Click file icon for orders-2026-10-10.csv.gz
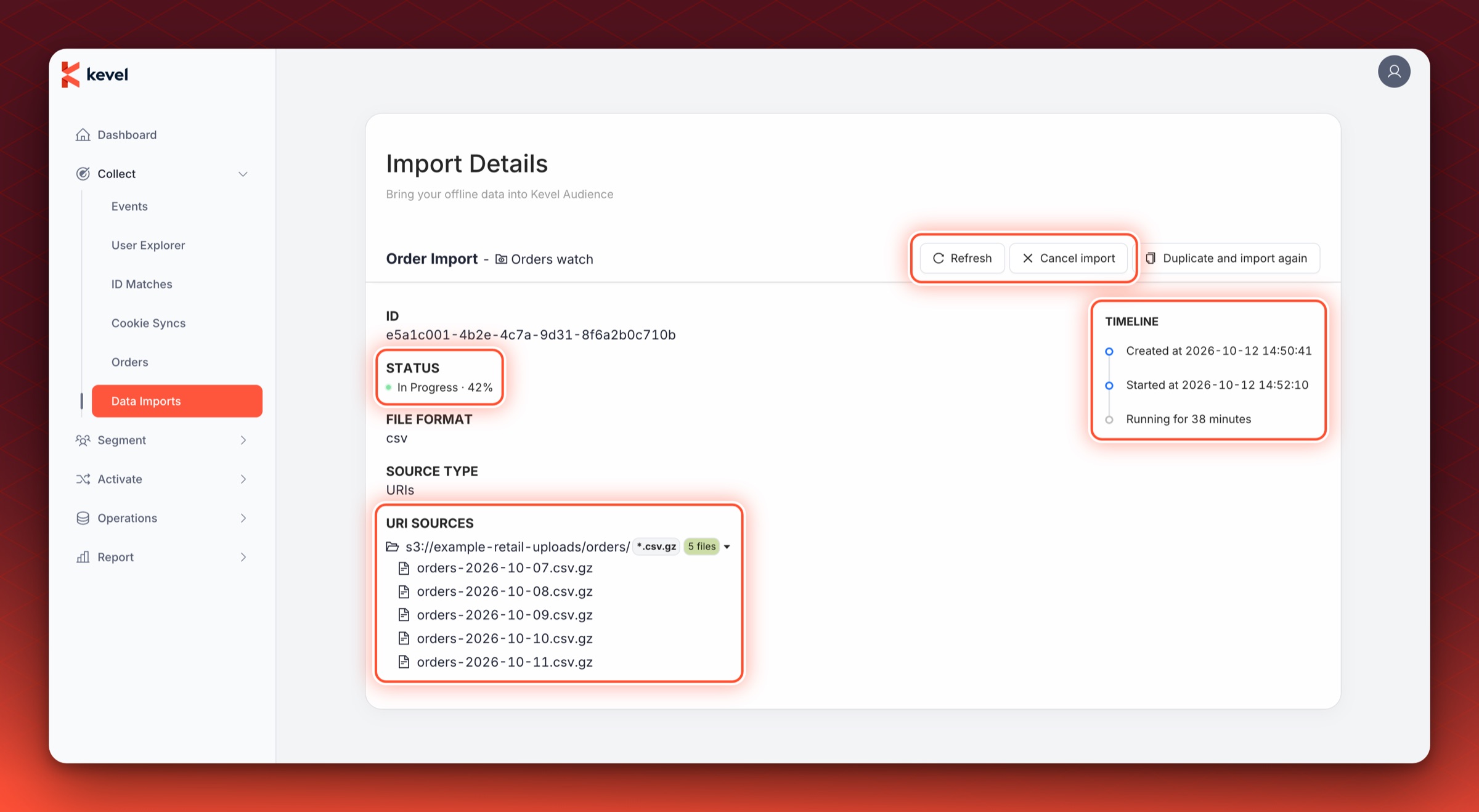The image size is (1479, 812). point(404,638)
